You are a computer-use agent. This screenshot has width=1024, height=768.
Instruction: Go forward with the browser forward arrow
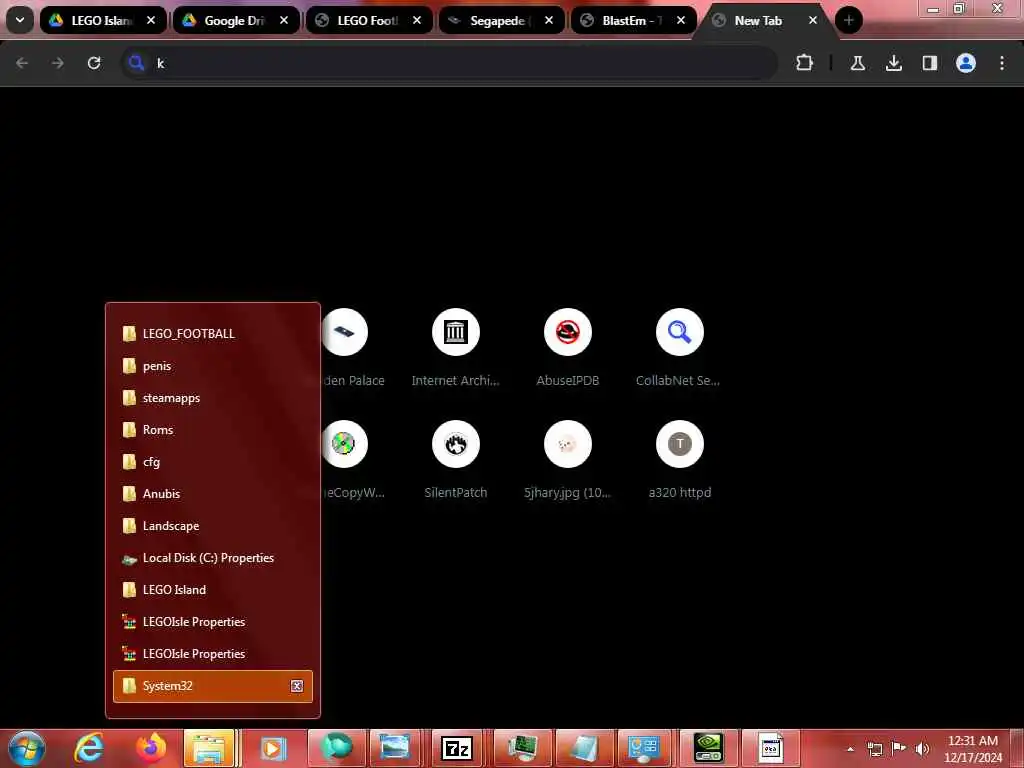tap(57, 63)
